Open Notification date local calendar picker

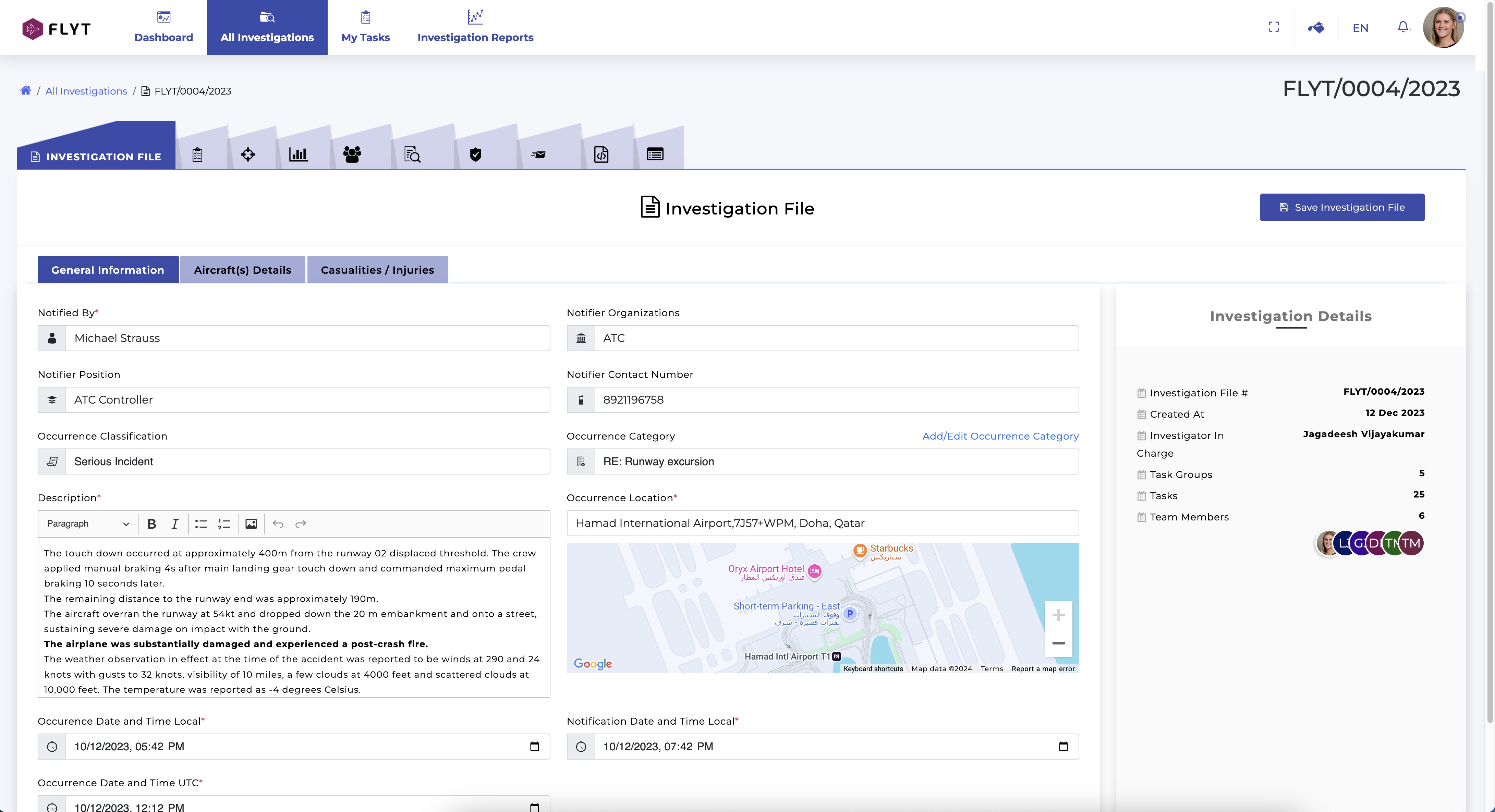(1063, 747)
